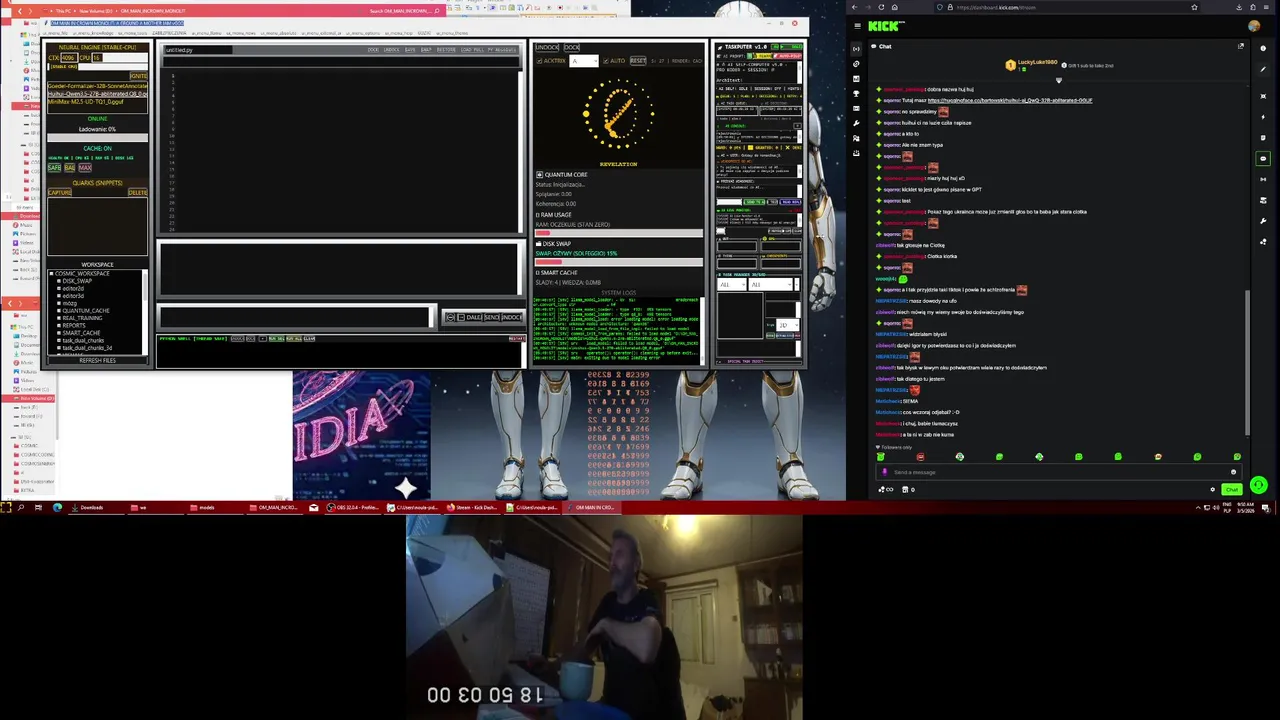Open the info icon in Kick right sidebar
This screenshot has width=1280, height=720.
(x=1263, y=48)
